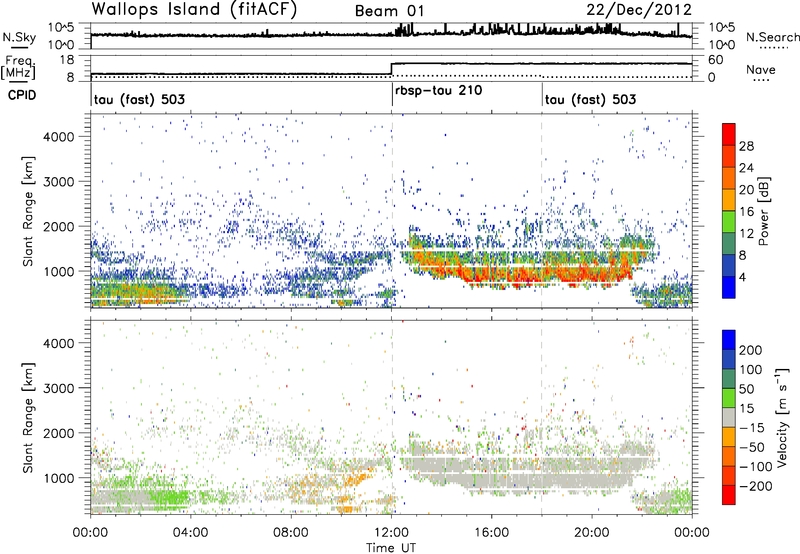
Task: Click the 1000 km tick in the velocity panel
Action: point(59,478)
